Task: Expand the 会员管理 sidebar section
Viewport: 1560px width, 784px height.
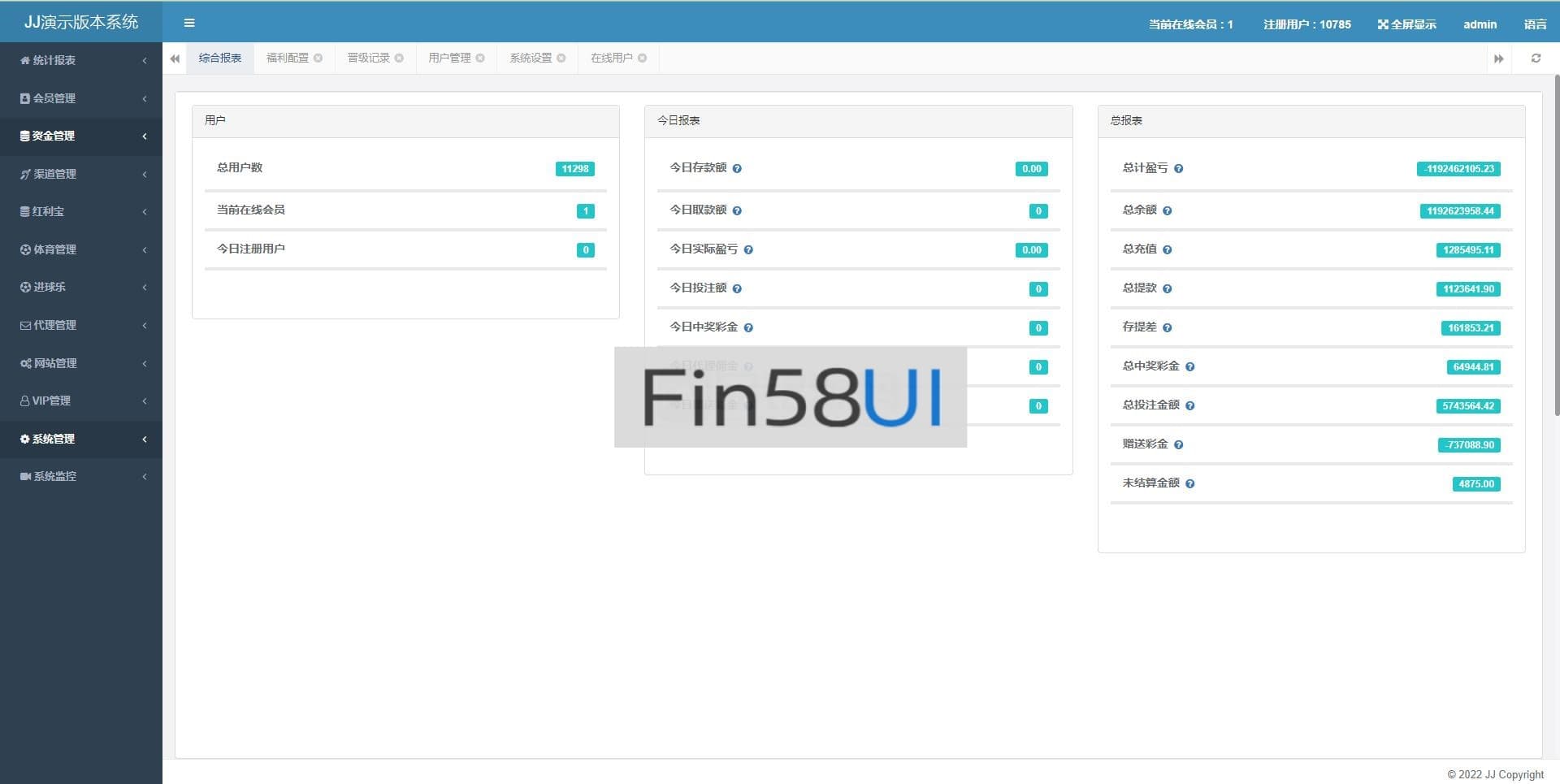Action: (81, 98)
